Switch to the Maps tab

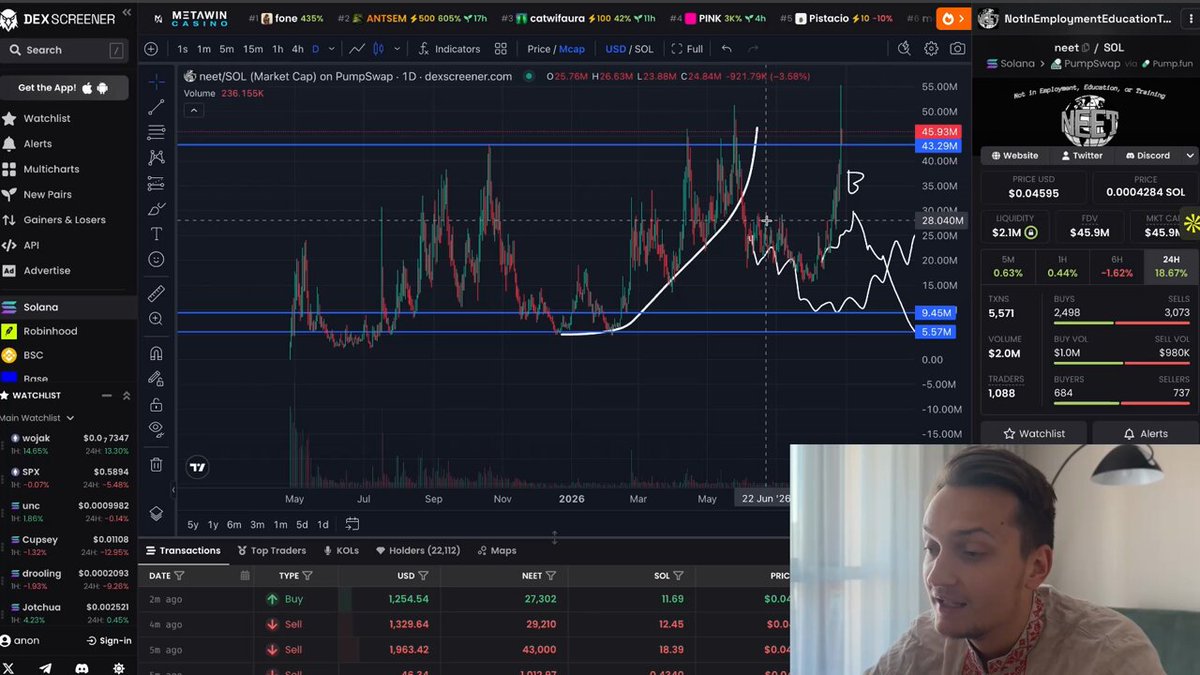(x=497, y=551)
